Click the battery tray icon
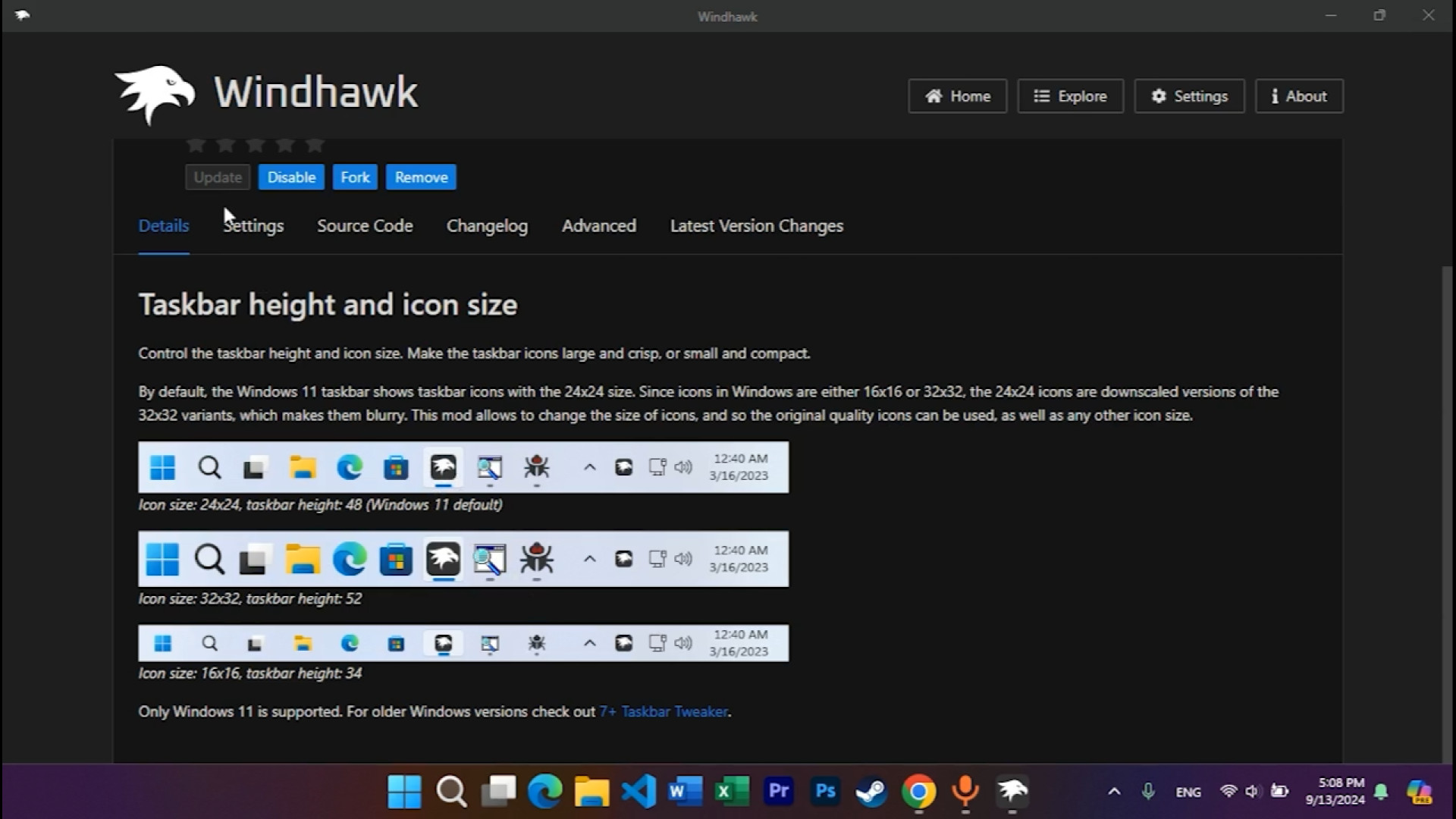1456x819 pixels. [1280, 792]
